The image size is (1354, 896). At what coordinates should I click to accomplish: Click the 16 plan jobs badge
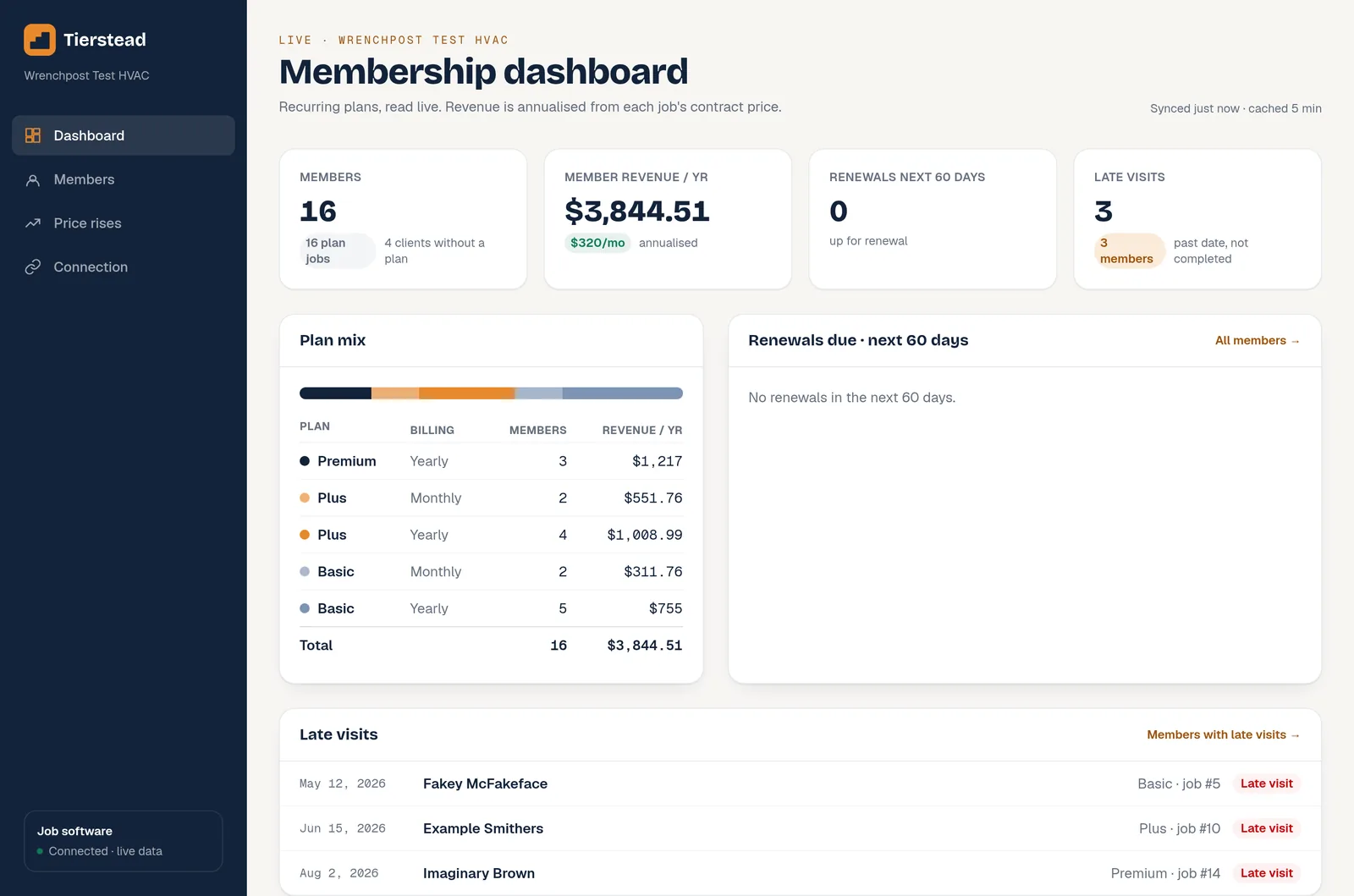point(338,250)
